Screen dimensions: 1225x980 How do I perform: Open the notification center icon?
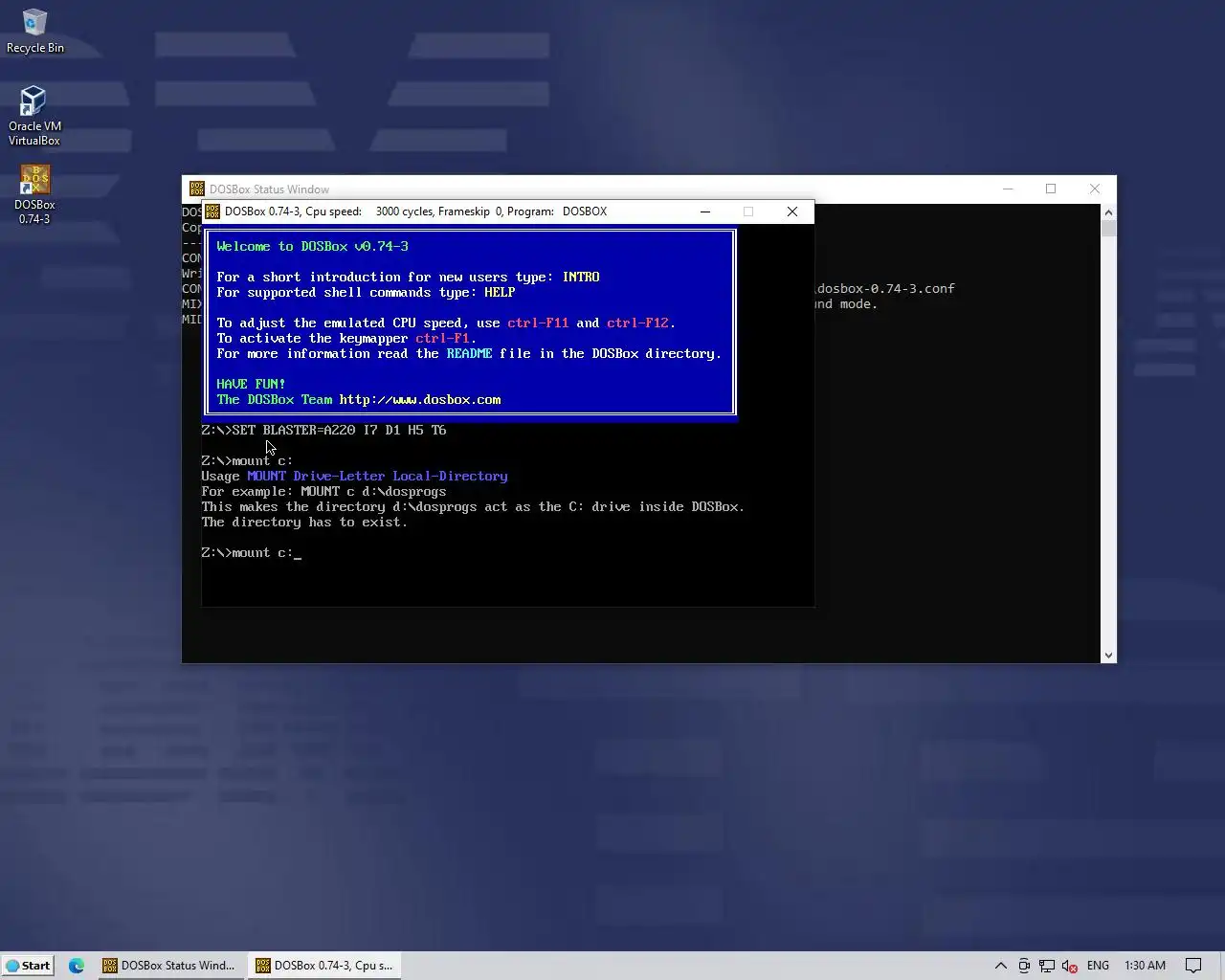point(1193,965)
